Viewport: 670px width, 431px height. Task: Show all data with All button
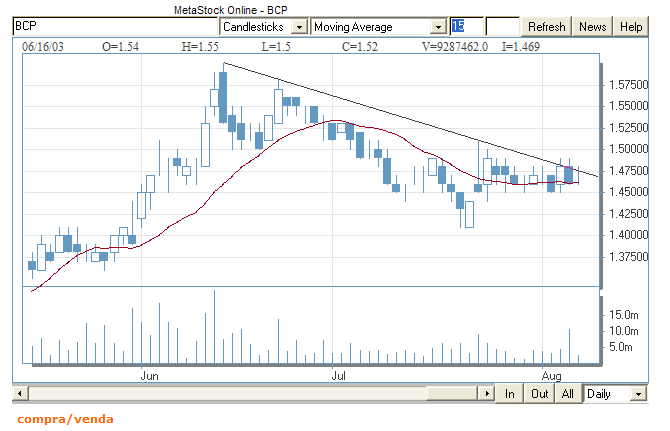[x=568, y=393]
